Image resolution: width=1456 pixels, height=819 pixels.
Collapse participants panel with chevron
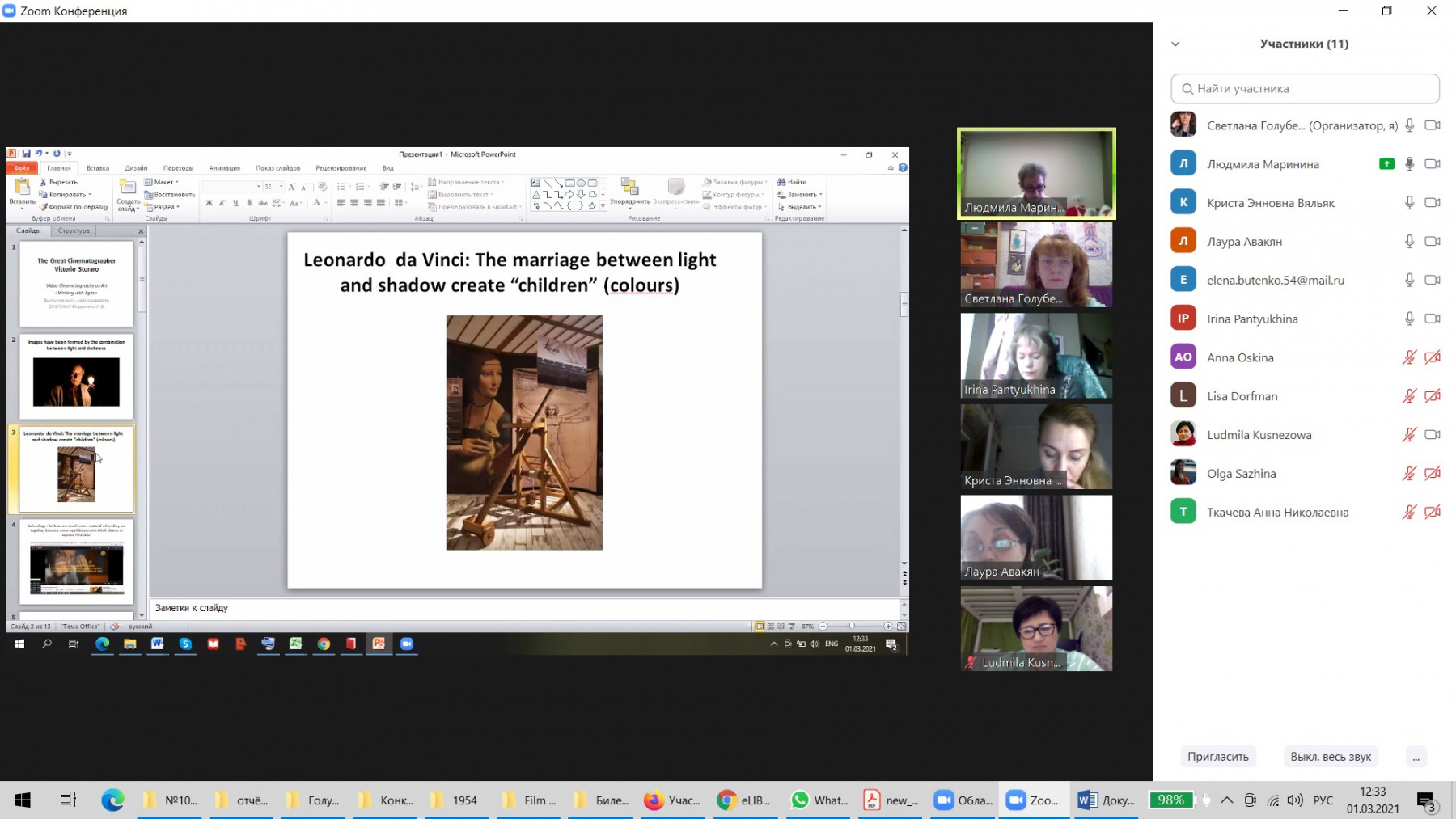click(1175, 44)
